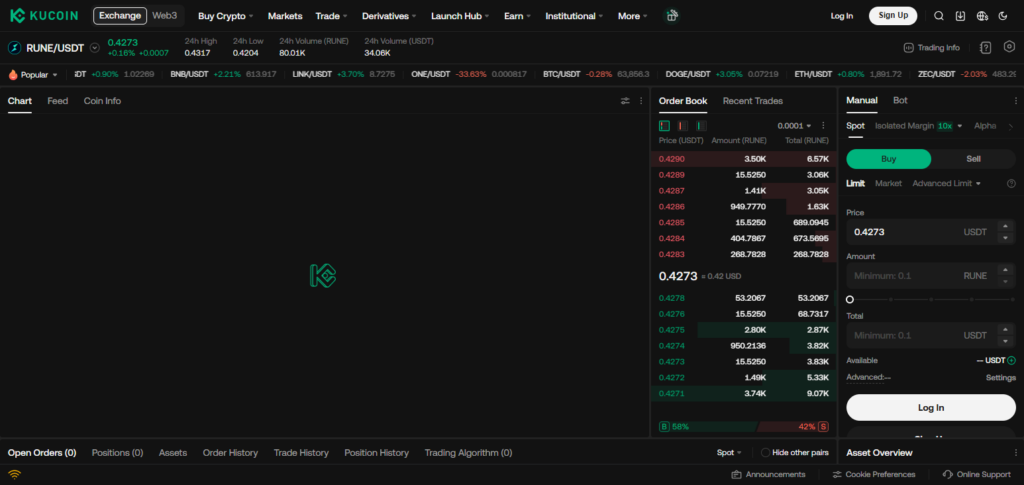Open the search magnifier icon
Image resolution: width=1024 pixels, height=485 pixels.
[x=938, y=16]
